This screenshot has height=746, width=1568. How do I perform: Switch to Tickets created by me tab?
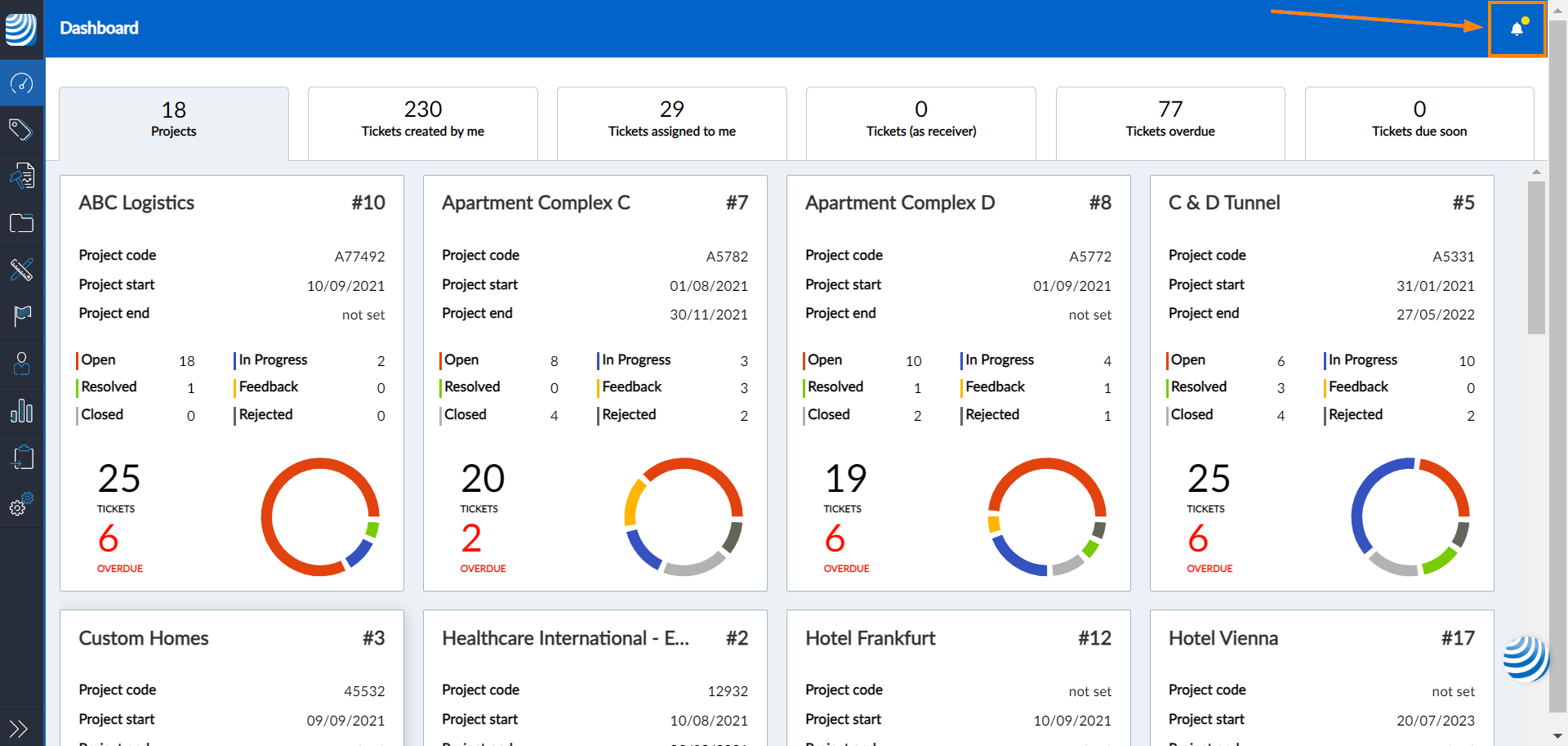tap(422, 118)
